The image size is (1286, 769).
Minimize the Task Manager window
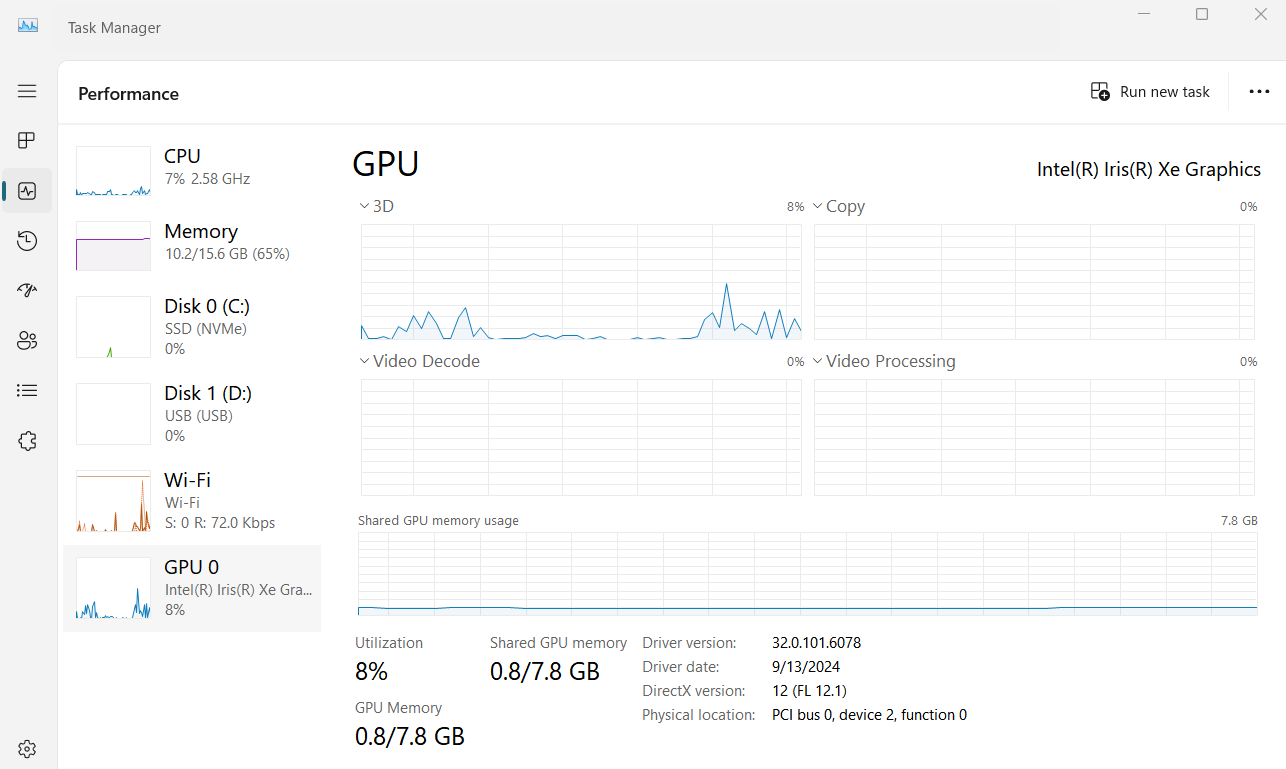[x=1144, y=14]
